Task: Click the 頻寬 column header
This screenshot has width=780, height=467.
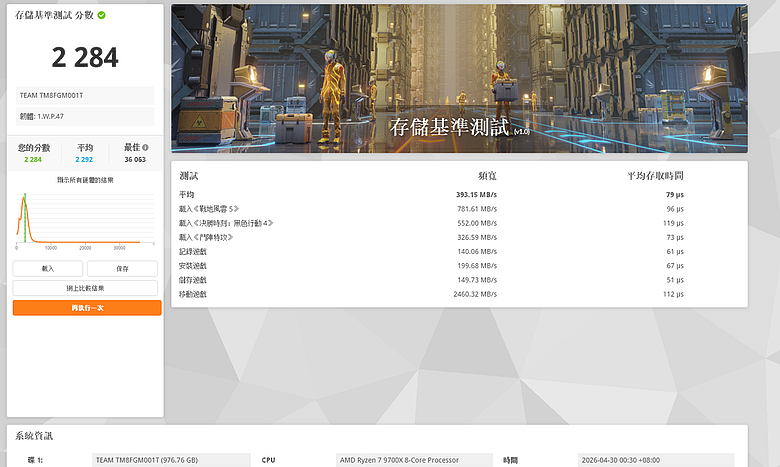Action: [487, 176]
